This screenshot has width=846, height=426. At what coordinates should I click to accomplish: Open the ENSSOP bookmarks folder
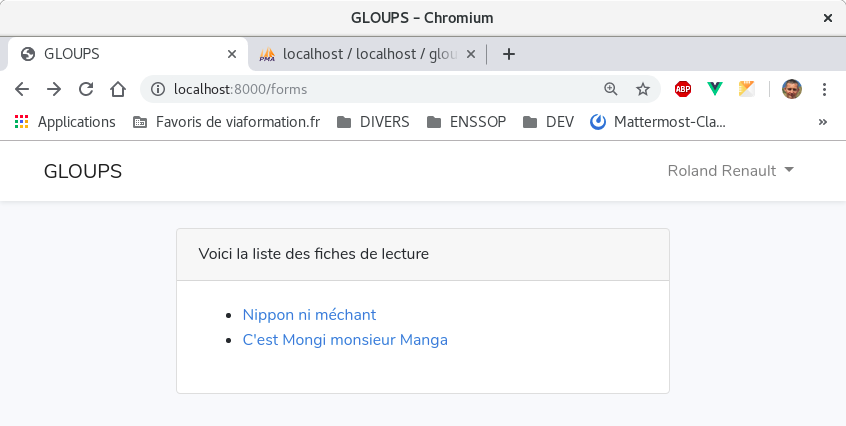point(466,122)
